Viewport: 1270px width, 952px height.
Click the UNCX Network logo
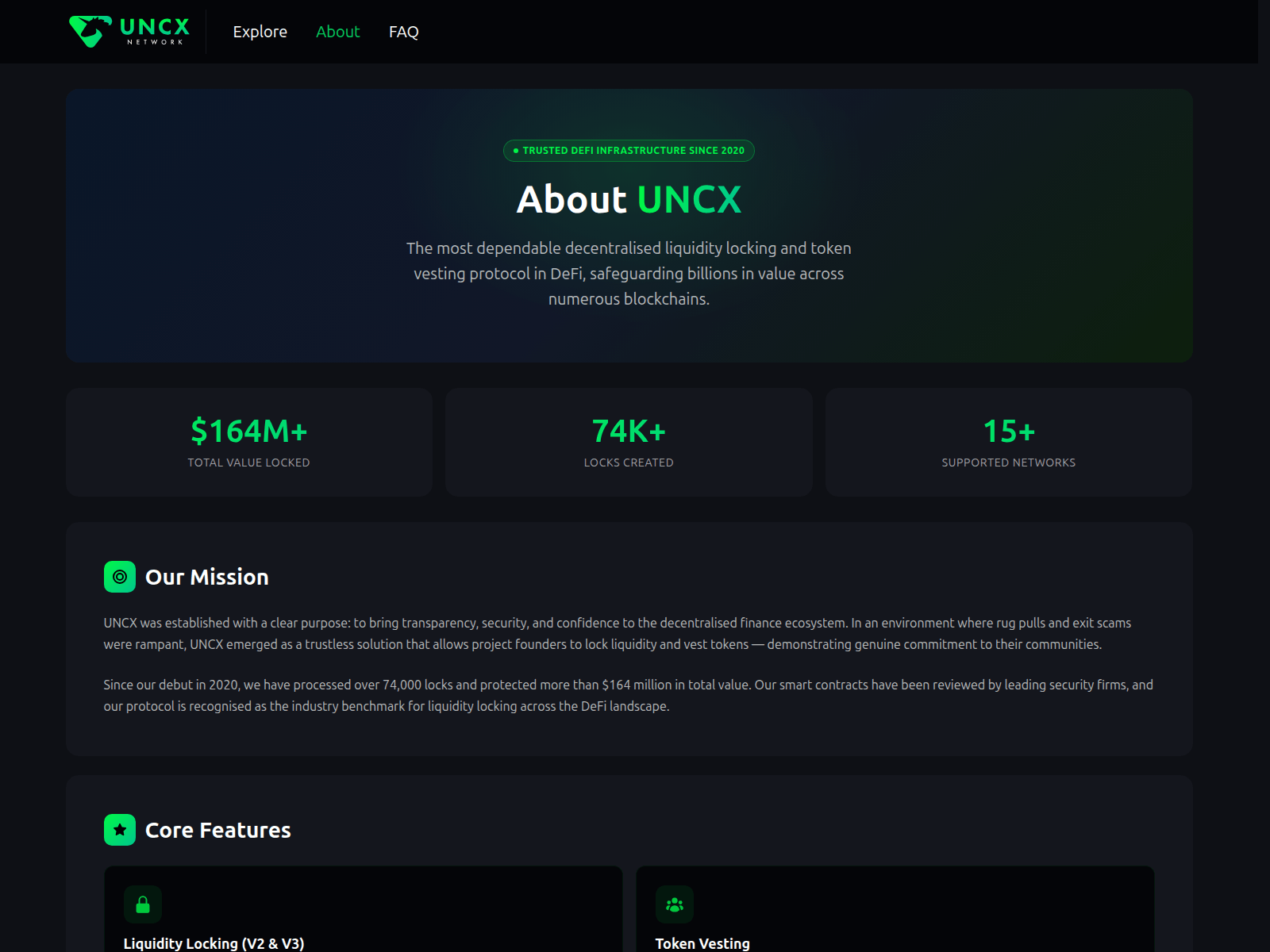tap(129, 32)
